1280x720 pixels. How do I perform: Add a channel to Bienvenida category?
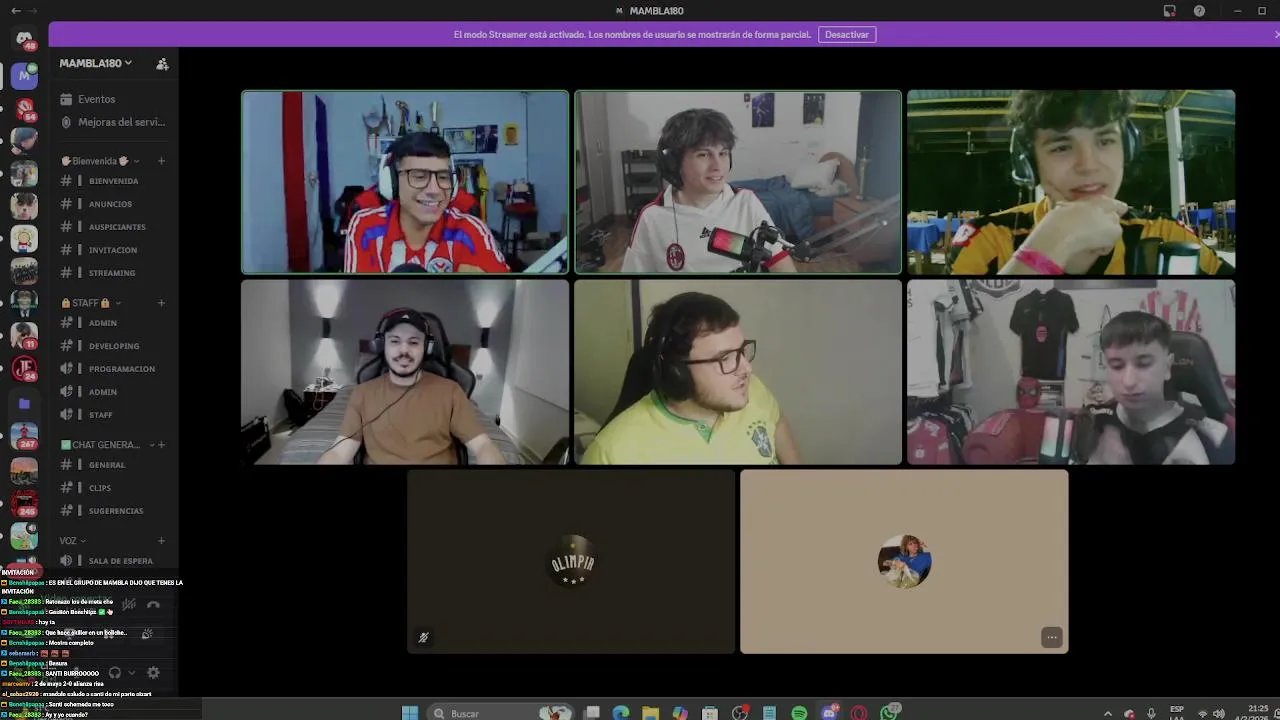pos(161,161)
